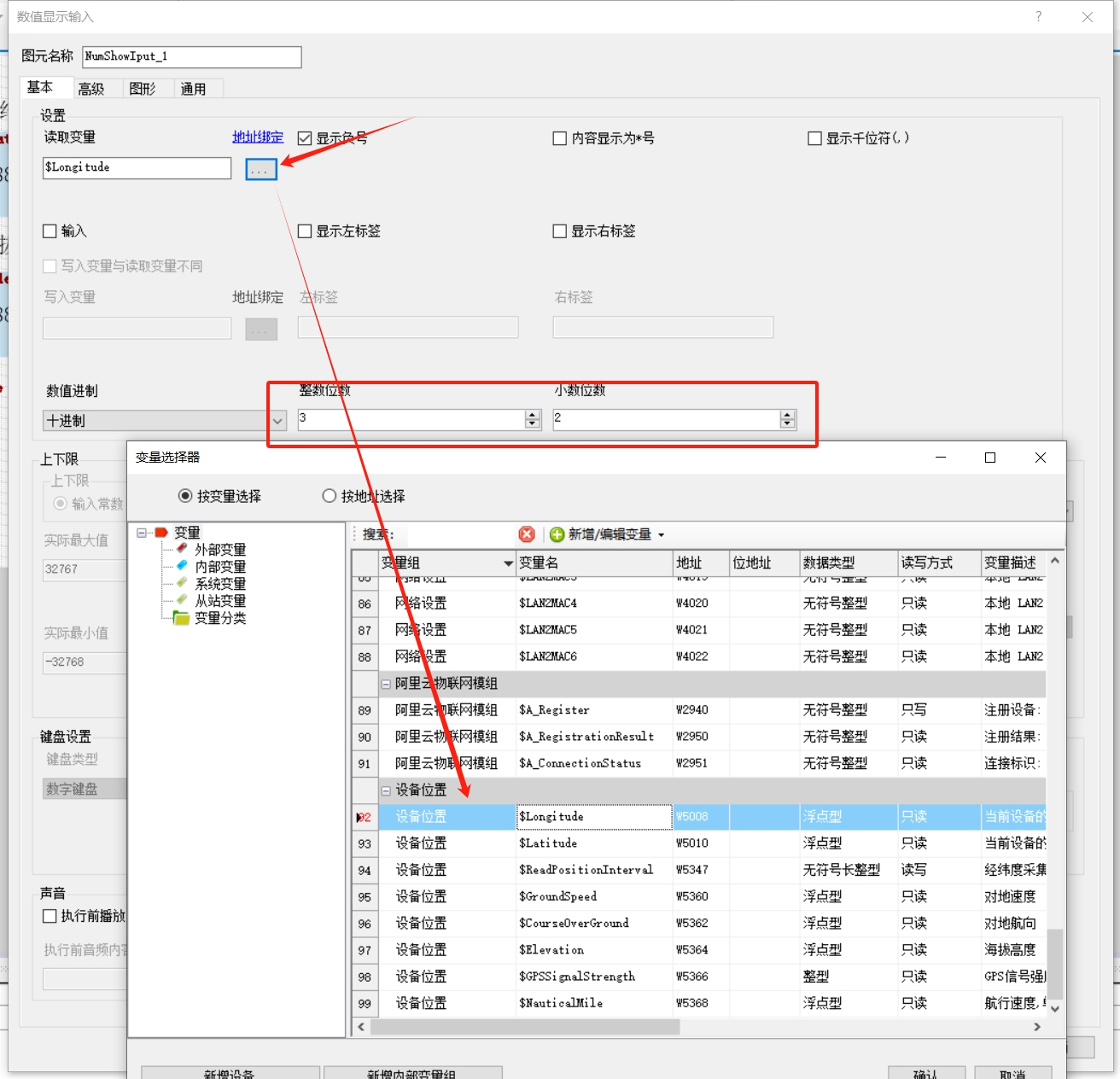Click the 新增设备 button
This screenshot has width=1120, height=1079.
point(230,1073)
